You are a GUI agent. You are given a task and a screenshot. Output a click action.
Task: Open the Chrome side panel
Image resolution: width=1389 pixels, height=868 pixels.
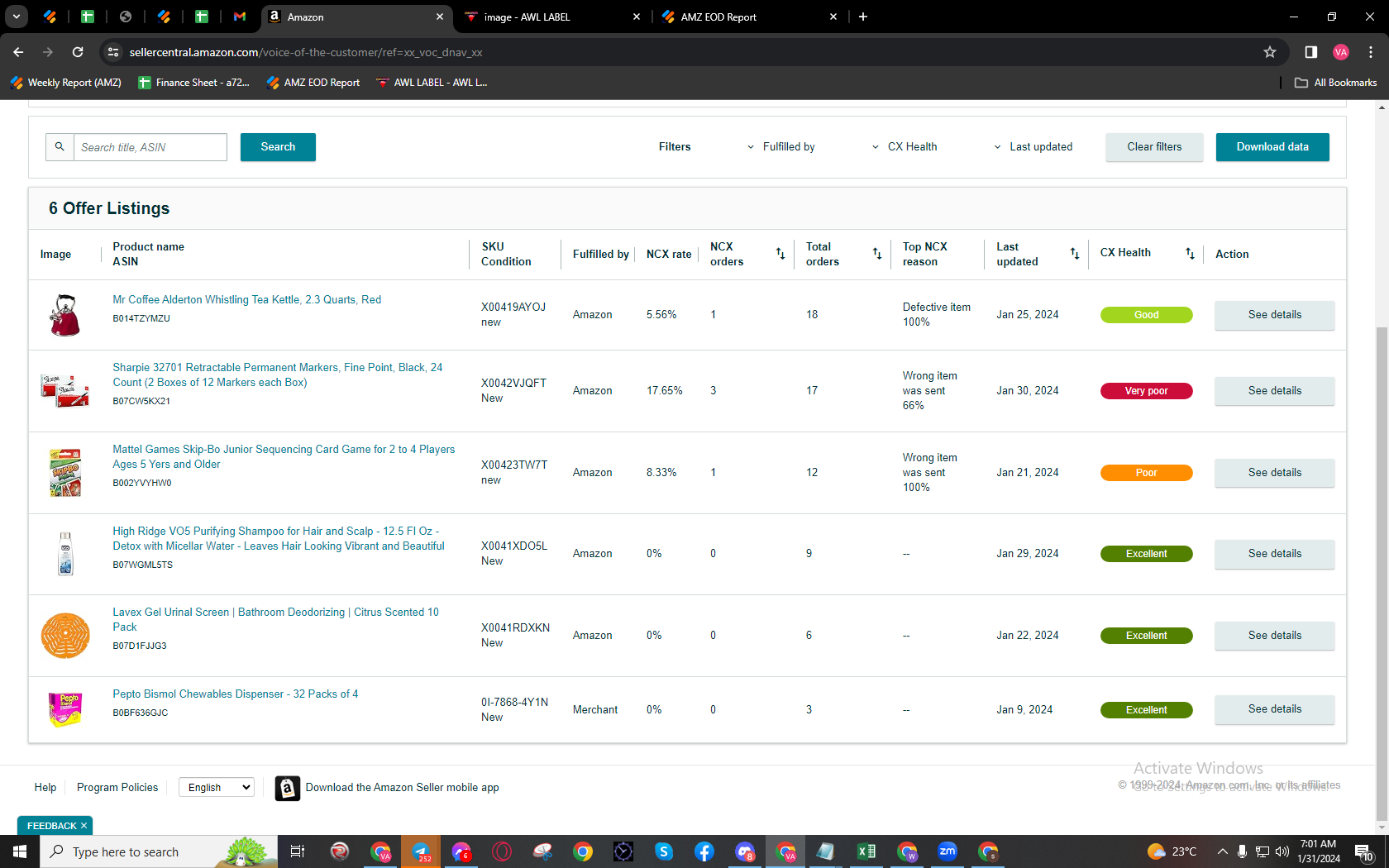point(1311,52)
